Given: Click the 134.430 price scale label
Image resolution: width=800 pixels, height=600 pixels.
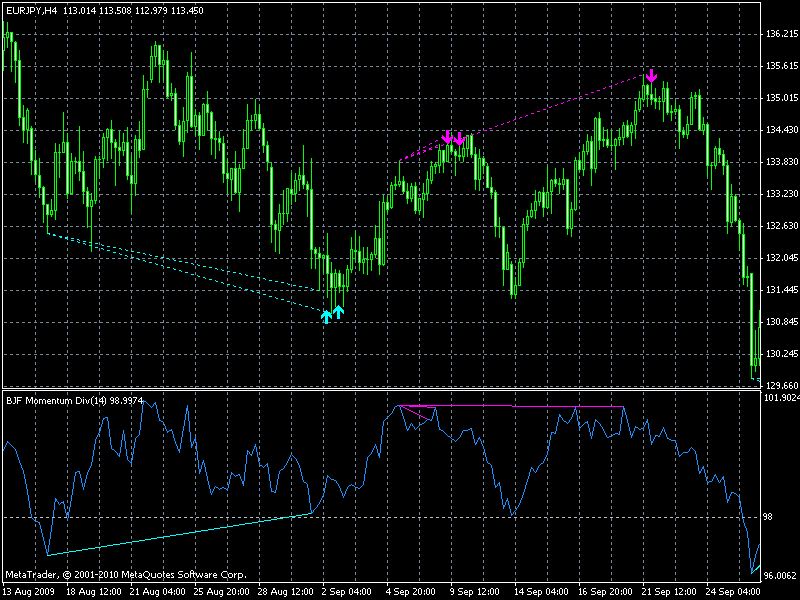Looking at the screenshot, I should tap(782, 130).
